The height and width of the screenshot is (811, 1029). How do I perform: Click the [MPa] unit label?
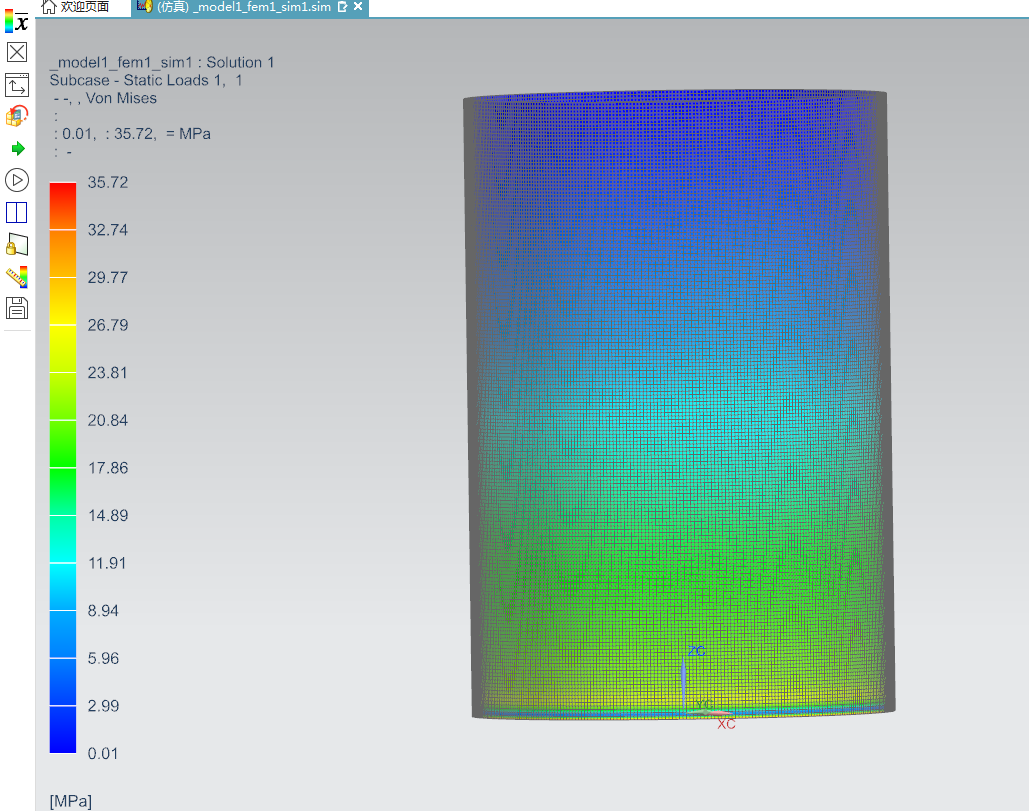coord(71,801)
